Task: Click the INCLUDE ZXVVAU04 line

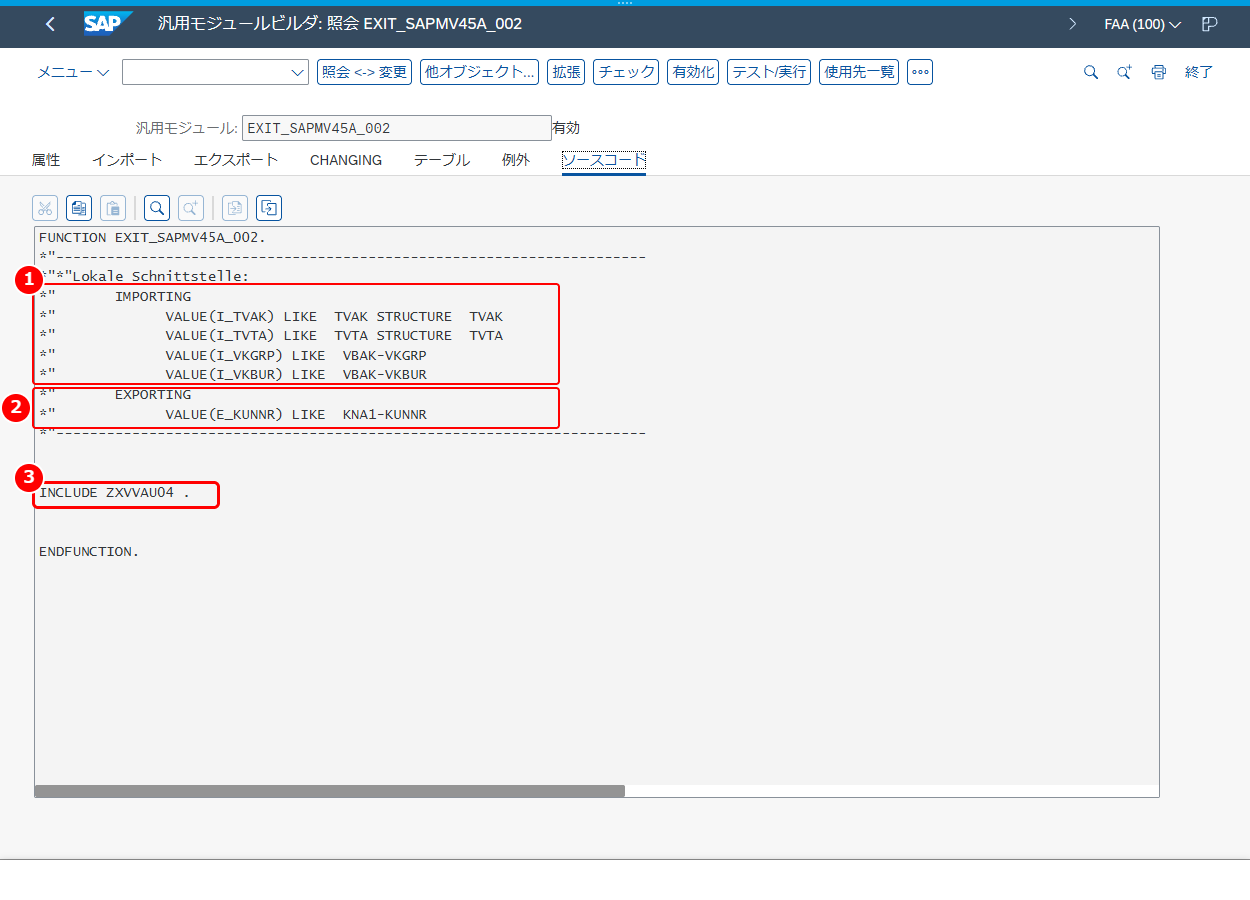Action: click(114, 492)
